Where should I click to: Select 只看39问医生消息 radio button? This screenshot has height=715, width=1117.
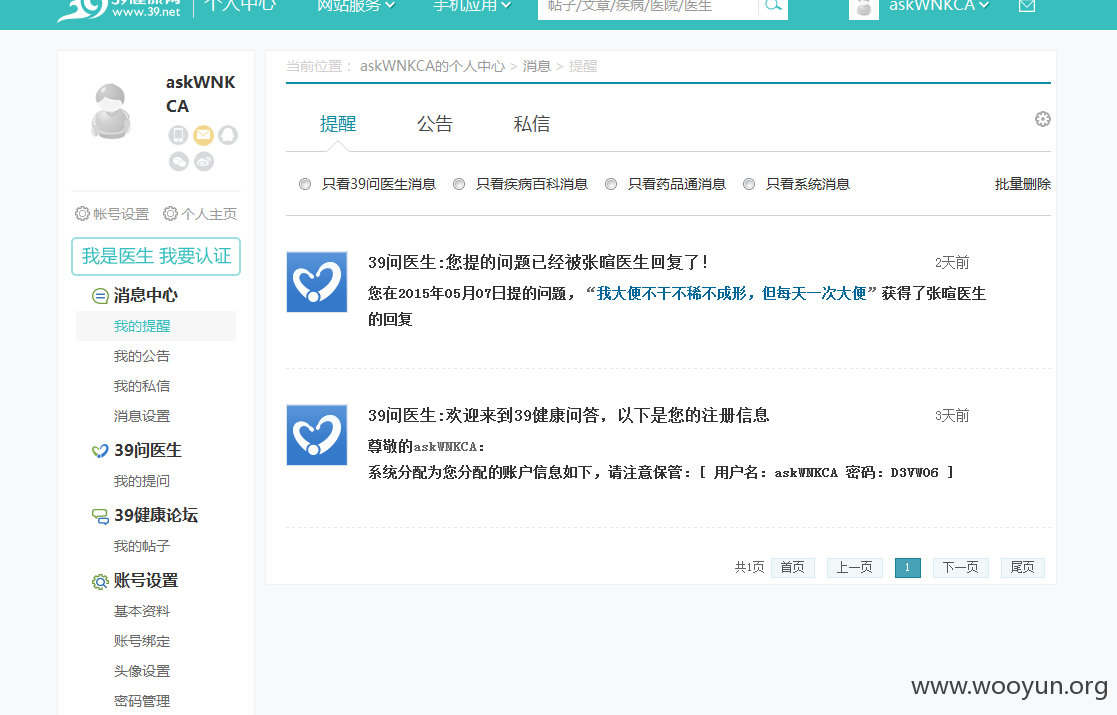[305, 184]
